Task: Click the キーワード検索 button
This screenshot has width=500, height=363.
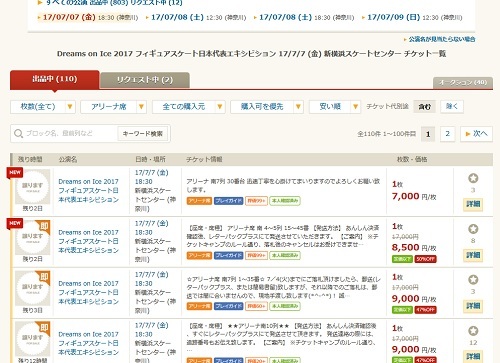Action: (143, 134)
